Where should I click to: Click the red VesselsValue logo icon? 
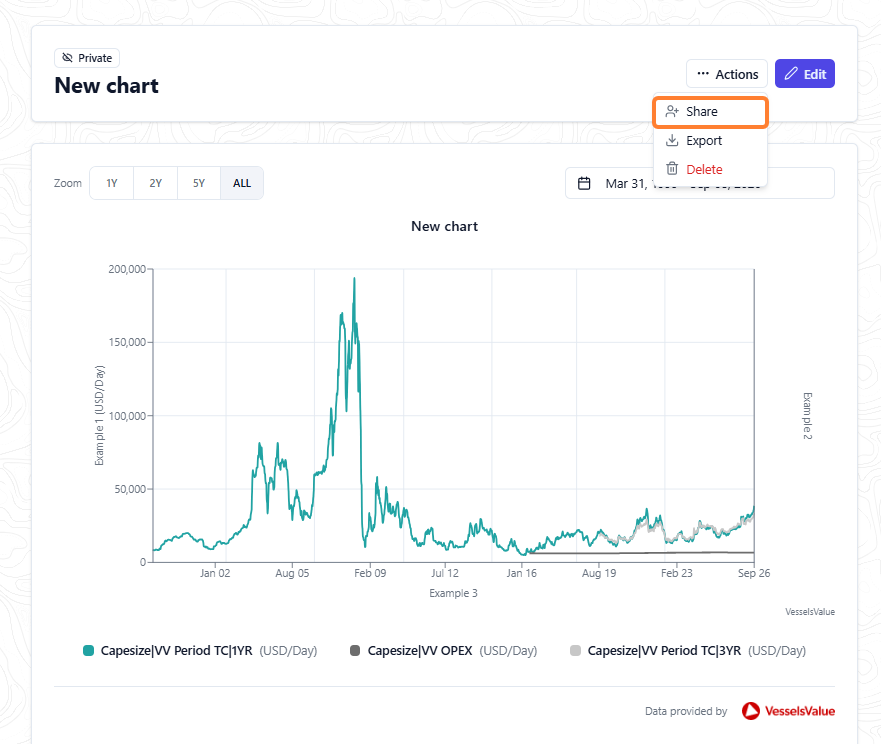point(751,711)
